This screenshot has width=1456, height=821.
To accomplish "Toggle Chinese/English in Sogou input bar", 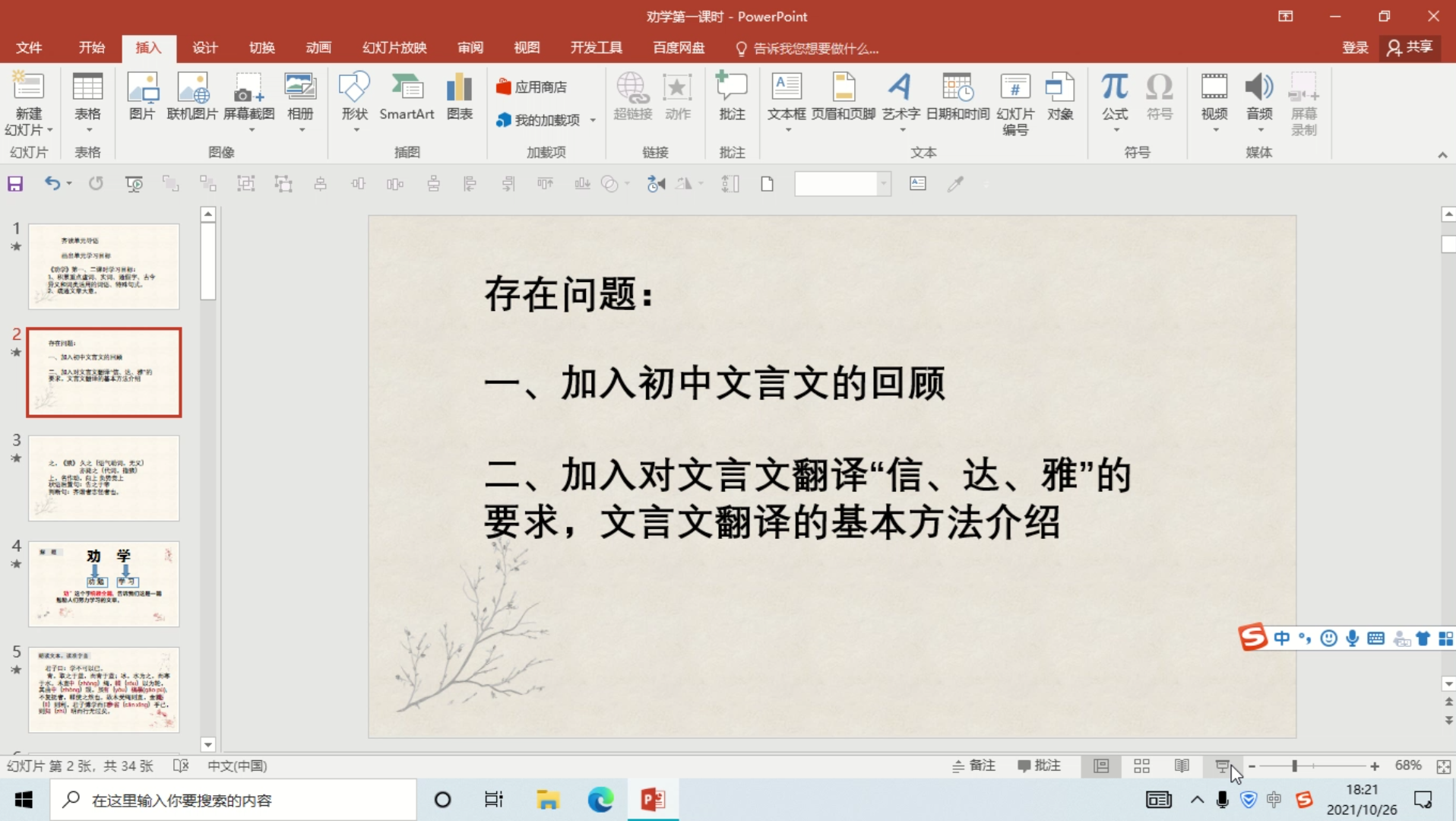I will point(1282,639).
